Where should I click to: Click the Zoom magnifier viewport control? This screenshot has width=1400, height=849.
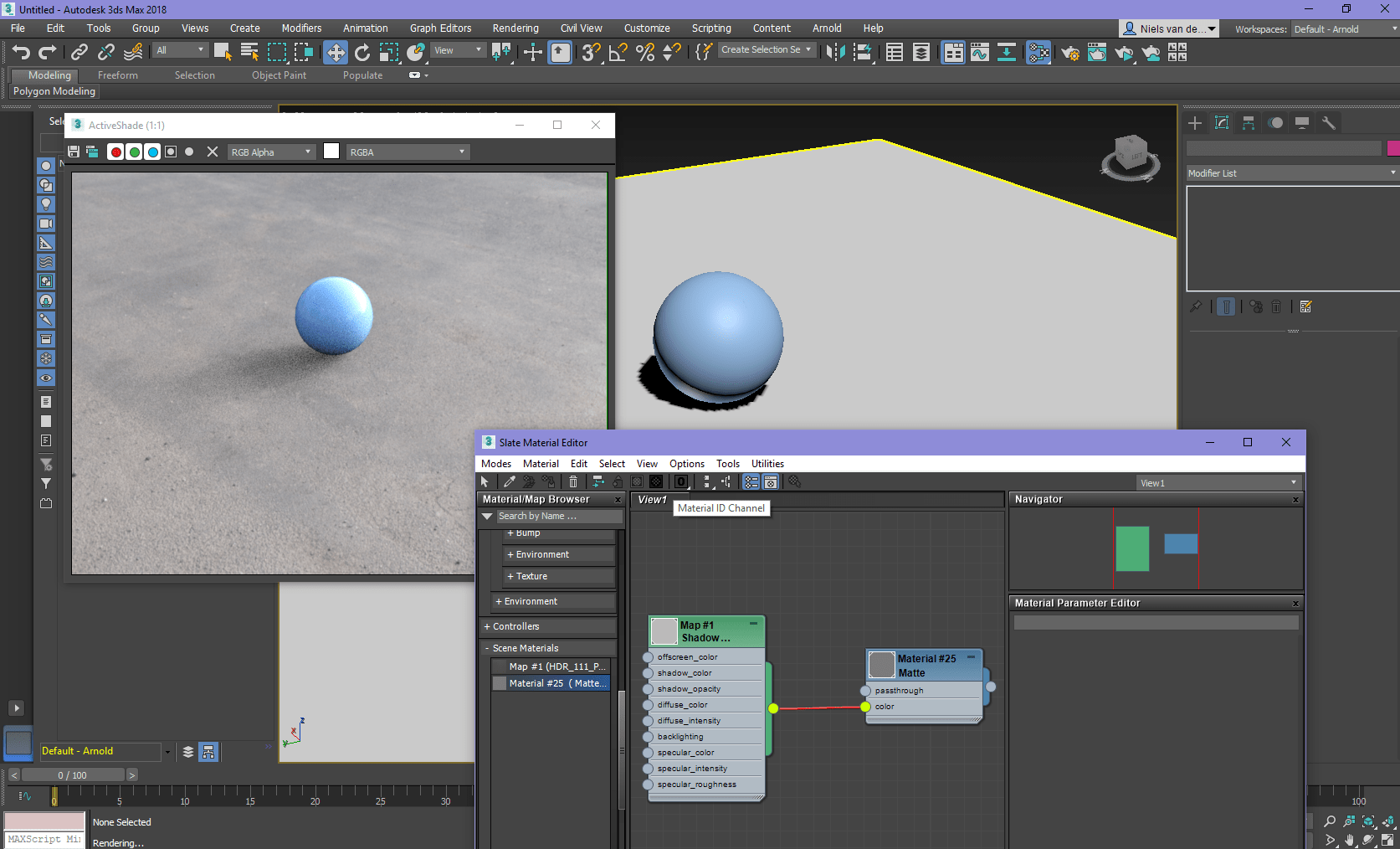point(1330,821)
